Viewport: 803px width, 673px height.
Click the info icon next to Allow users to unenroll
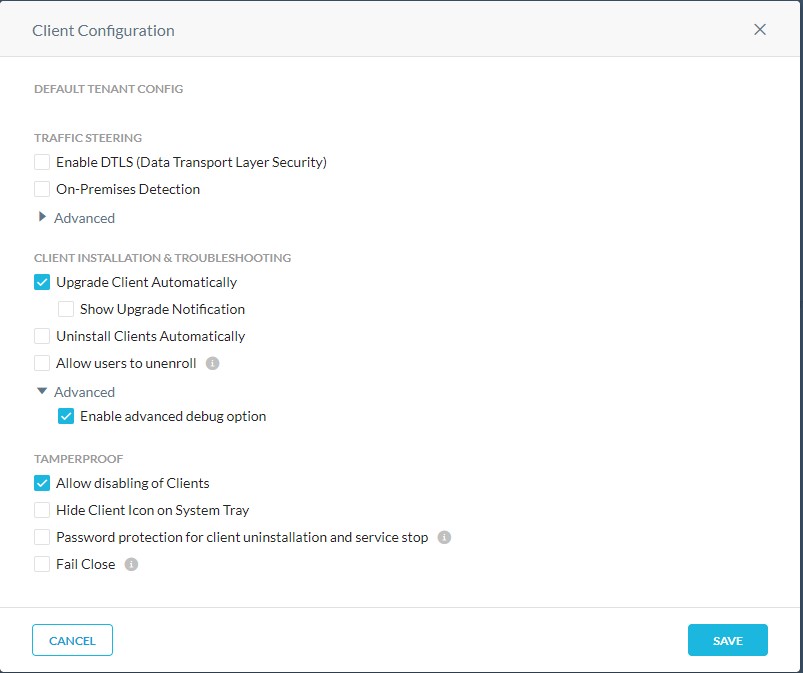coord(210,363)
